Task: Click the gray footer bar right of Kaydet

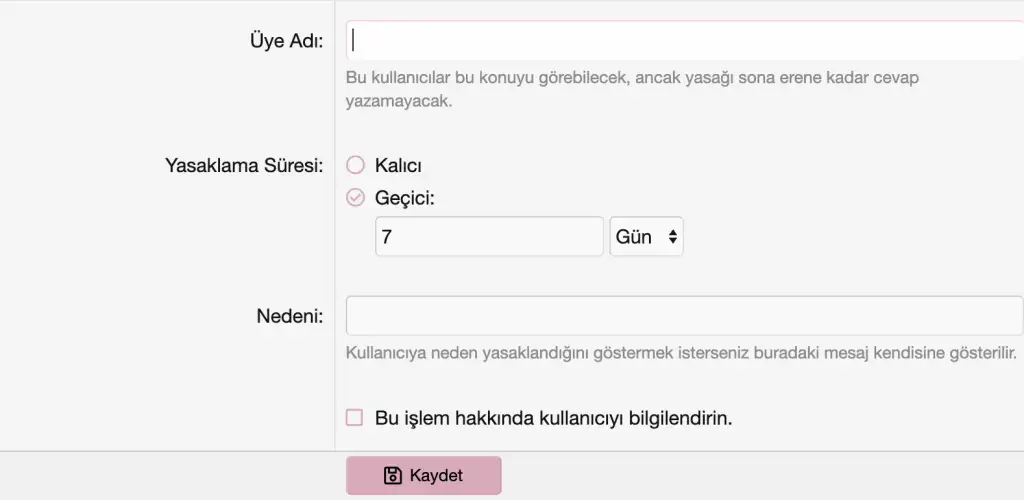Action: pos(760,476)
